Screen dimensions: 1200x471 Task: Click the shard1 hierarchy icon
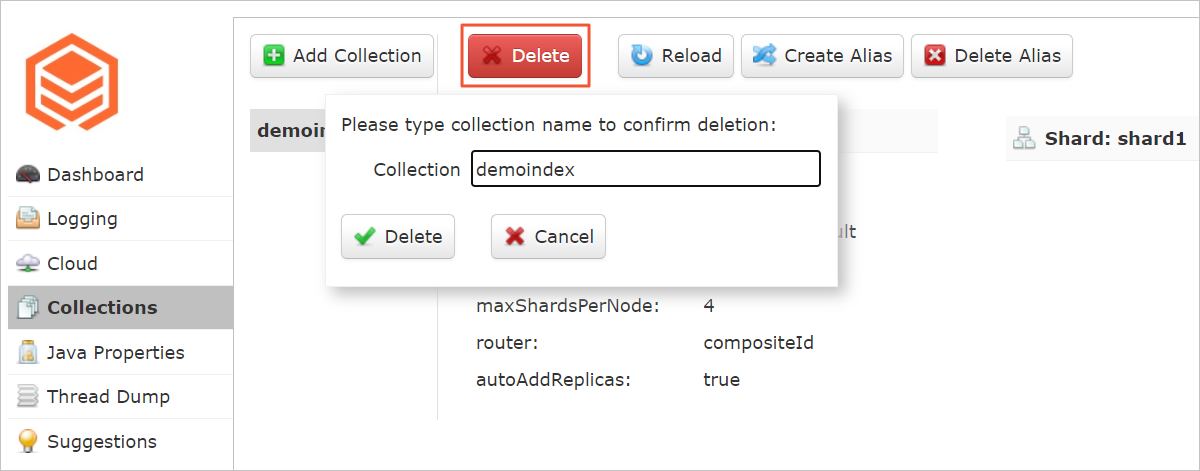(x=1024, y=139)
